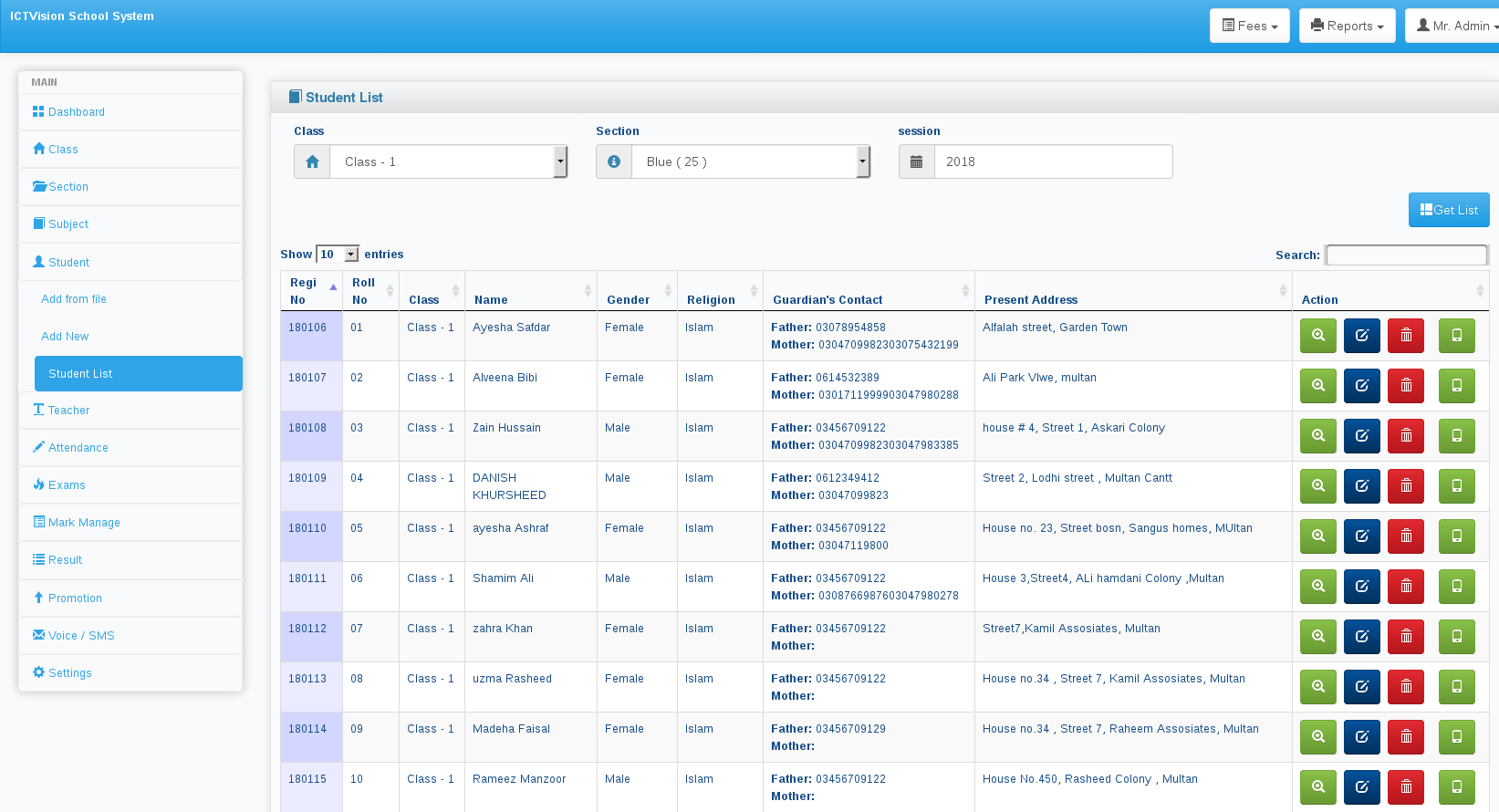The width and height of the screenshot is (1499, 812).
Task: Delete Shamim Ali's record
Action: [1406, 587]
